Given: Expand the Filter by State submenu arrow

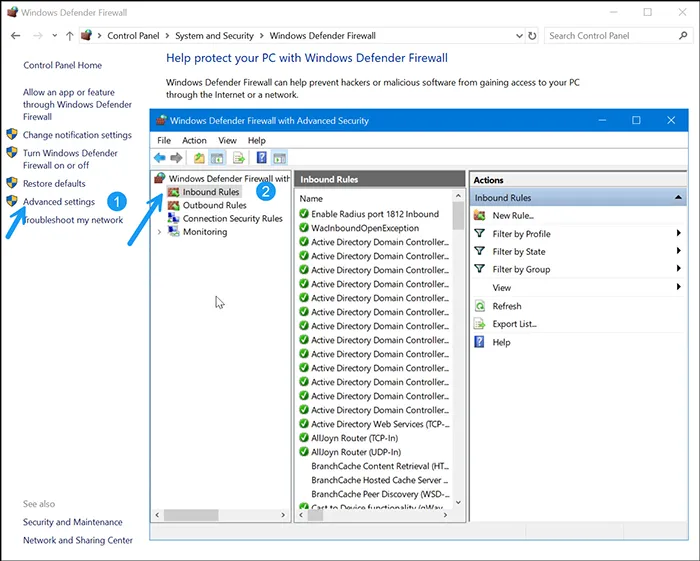Looking at the screenshot, I should [679, 252].
